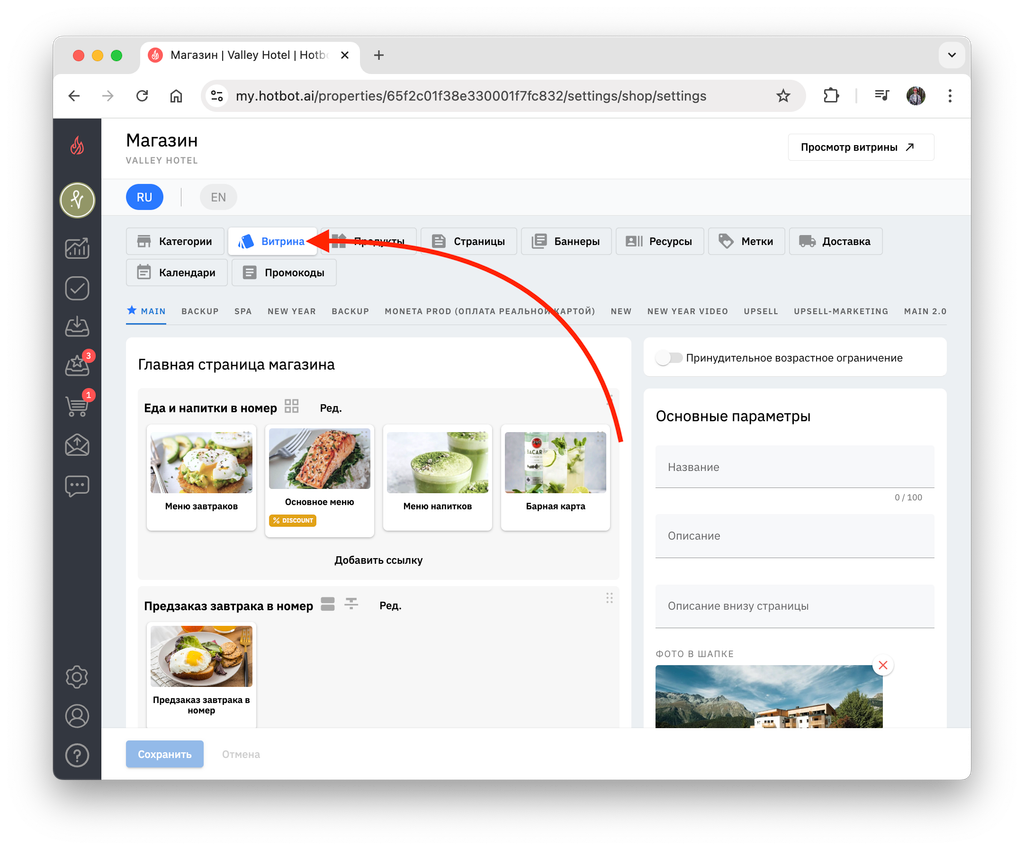Select the NEW YEAR VIDEO storefront tab
The width and height of the screenshot is (1024, 850).
(688, 311)
